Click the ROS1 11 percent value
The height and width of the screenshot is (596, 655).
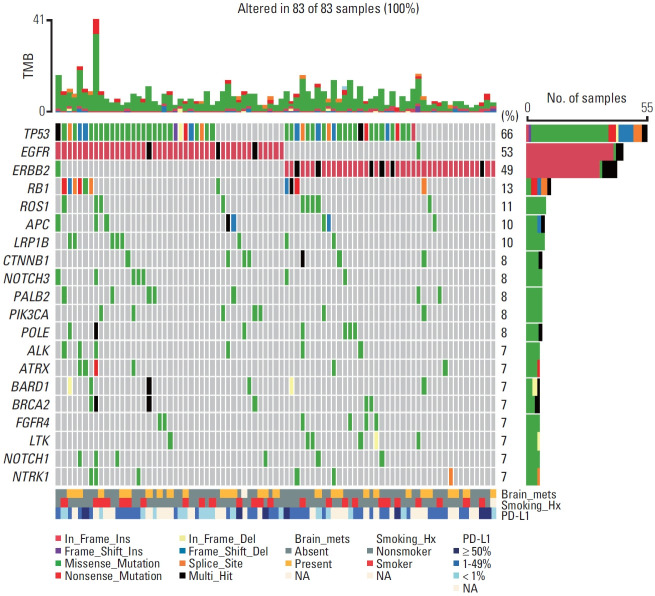[x=507, y=206]
